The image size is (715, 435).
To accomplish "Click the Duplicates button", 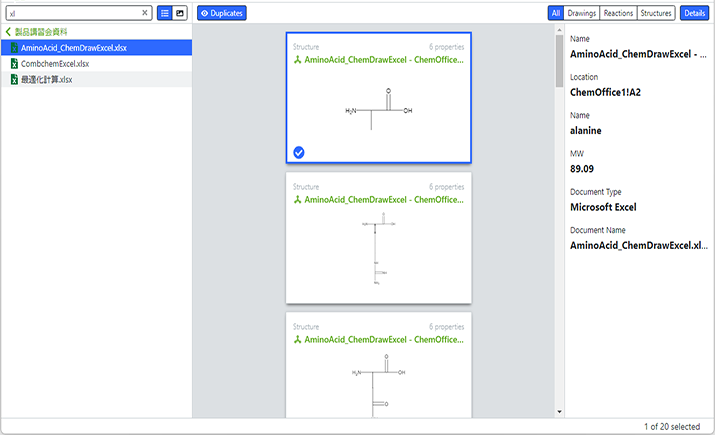I will (222, 13).
